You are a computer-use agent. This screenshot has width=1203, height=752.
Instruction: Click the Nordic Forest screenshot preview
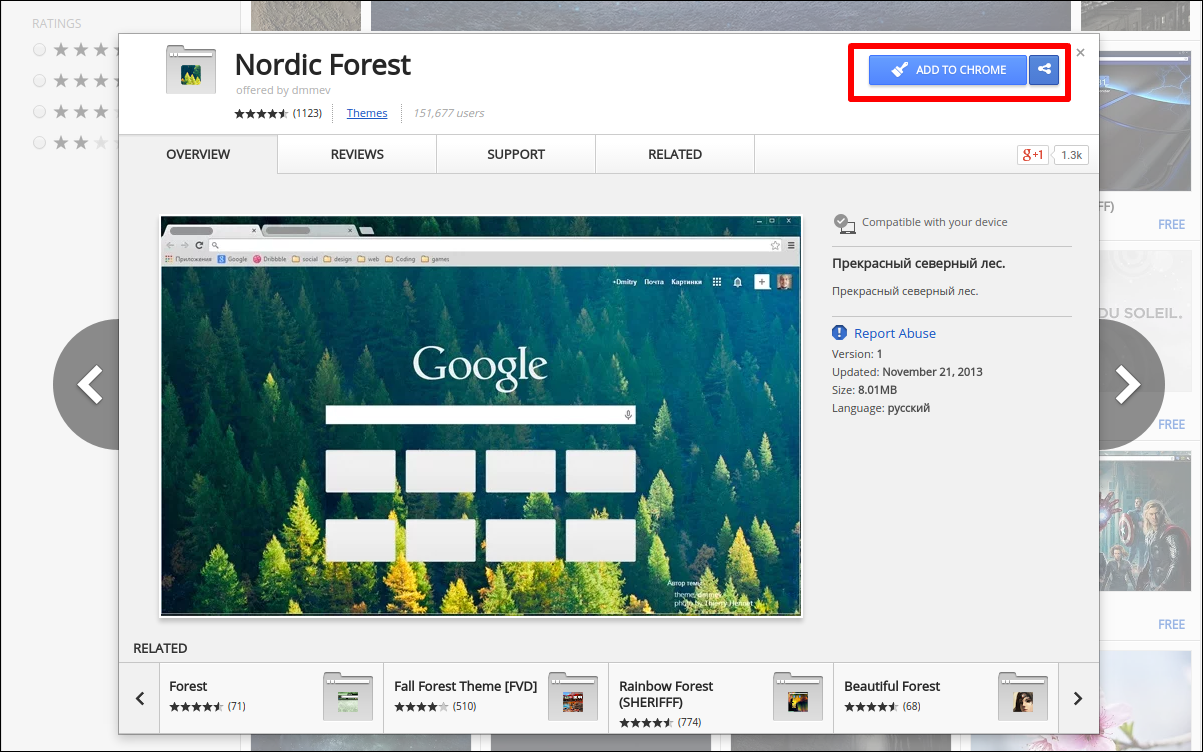[x=481, y=415]
